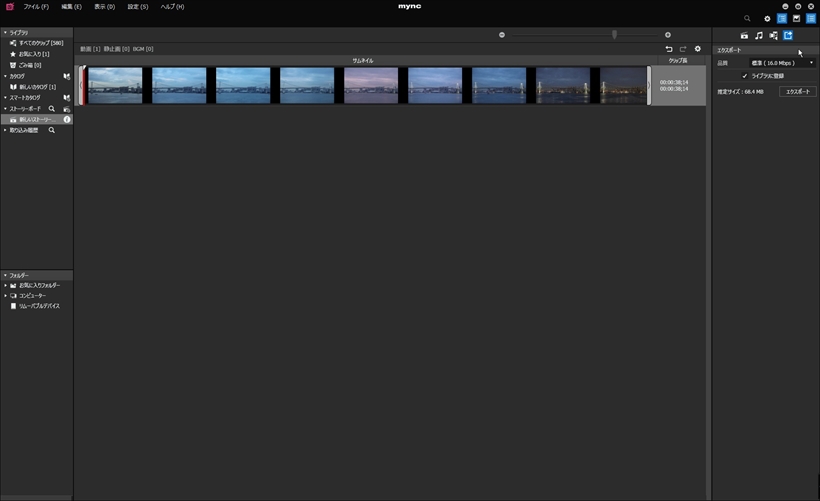Collapse the カタログ section
820x501 pixels.
point(5,76)
